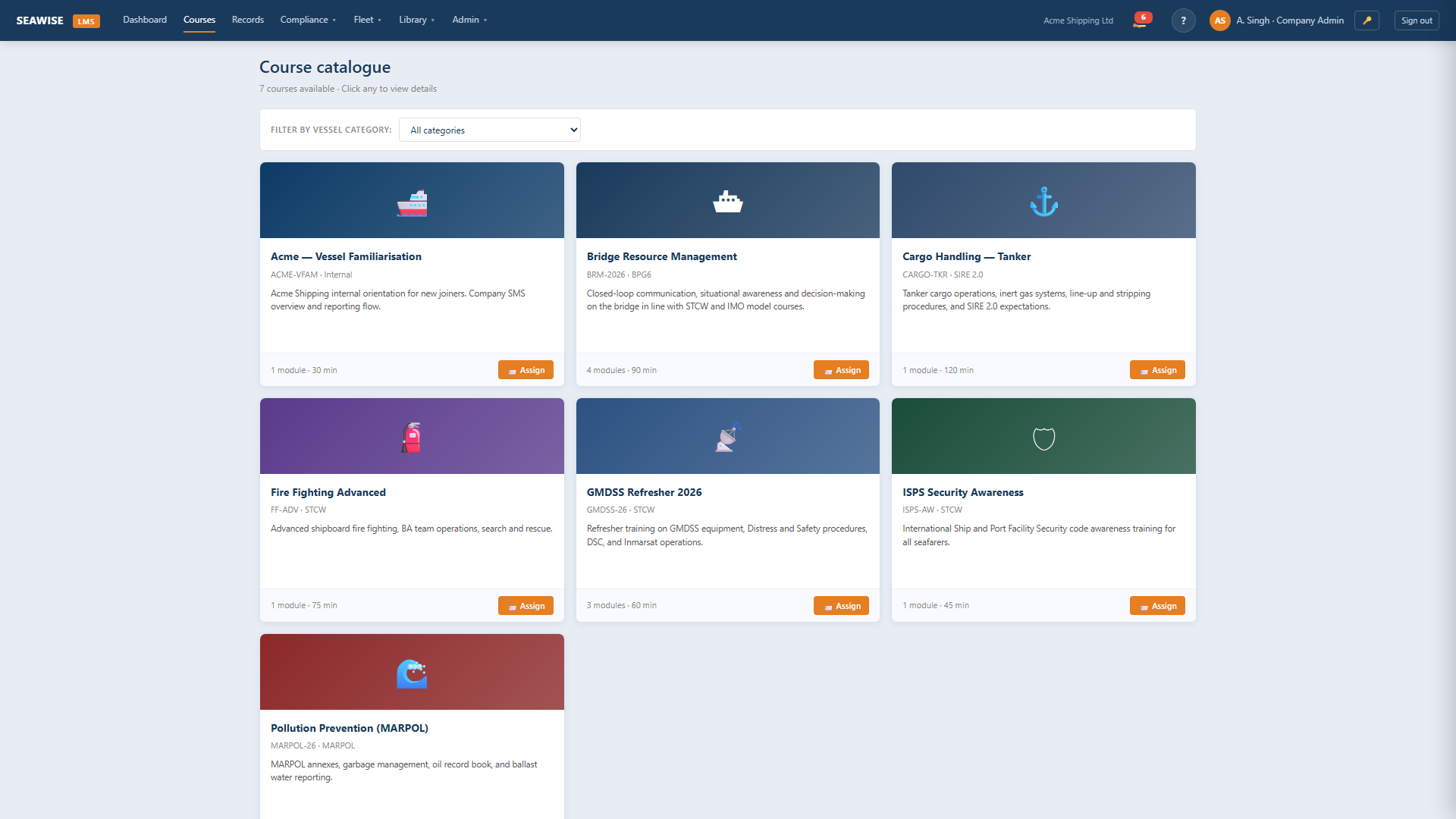This screenshot has width=1456, height=819.
Task: Open the Fire Fighting Advanced title
Action: (328, 492)
